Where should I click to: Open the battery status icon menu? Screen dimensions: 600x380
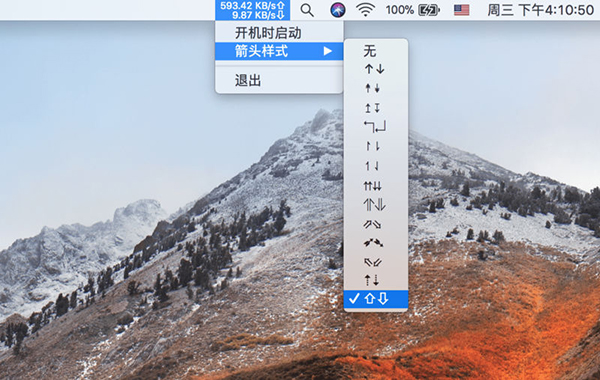429,10
